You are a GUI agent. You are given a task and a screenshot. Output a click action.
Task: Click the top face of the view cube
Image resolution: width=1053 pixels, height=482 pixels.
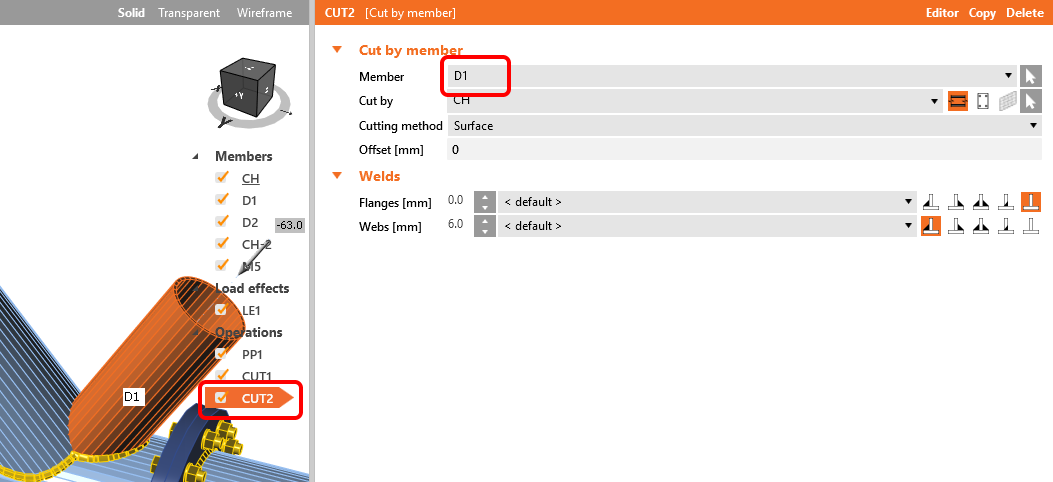(x=249, y=68)
